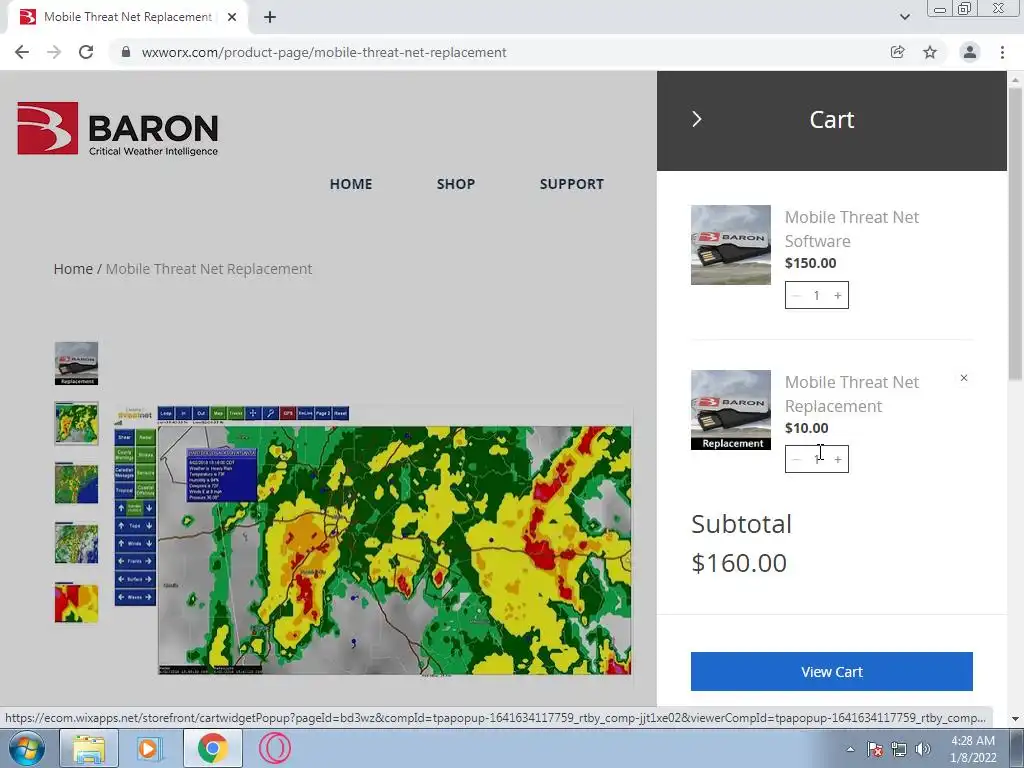Open the Windows Start menu

coord(27,748)
